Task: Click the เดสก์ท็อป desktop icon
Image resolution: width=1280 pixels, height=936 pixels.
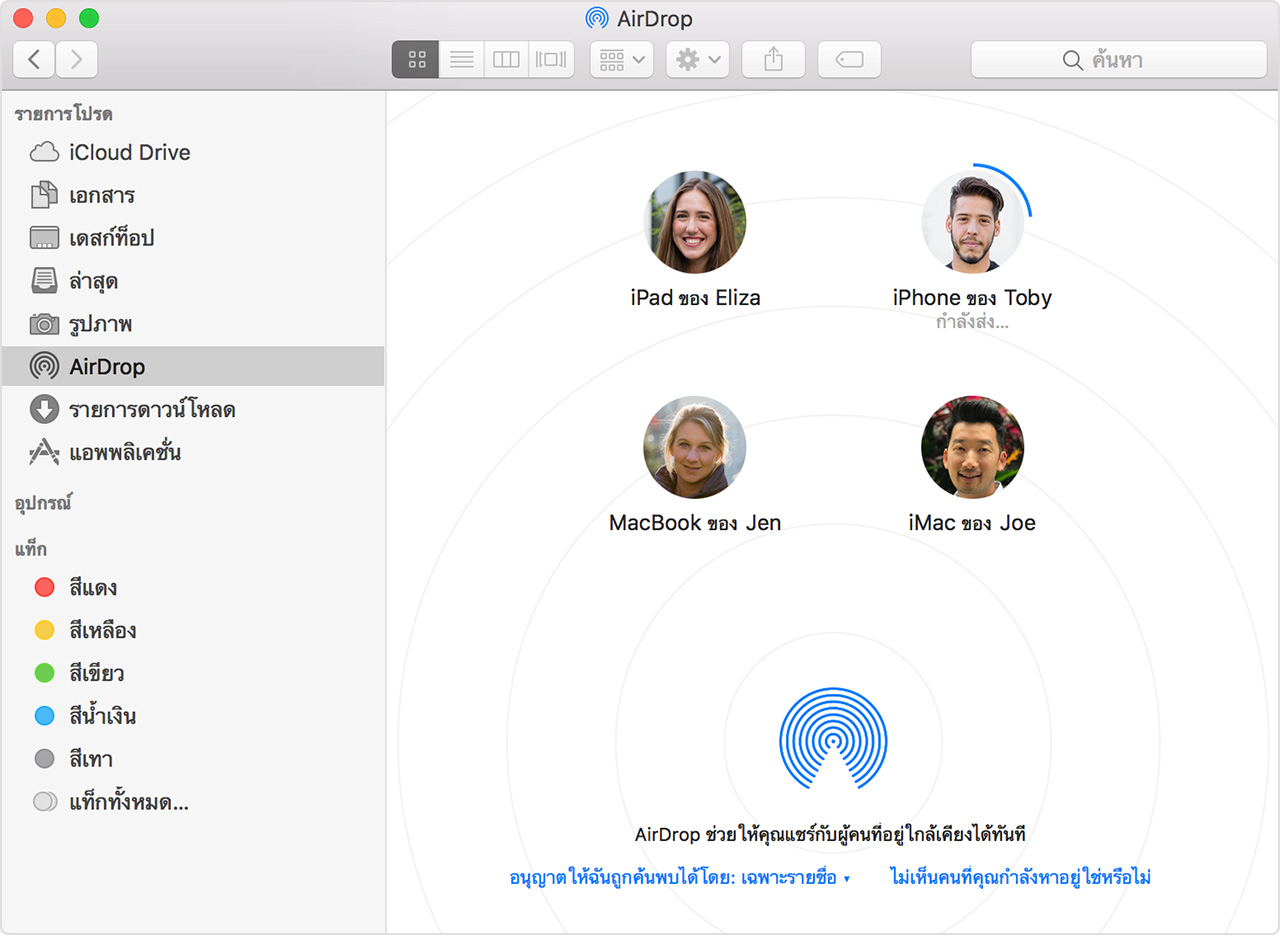Action: click(x=44, y=238)
